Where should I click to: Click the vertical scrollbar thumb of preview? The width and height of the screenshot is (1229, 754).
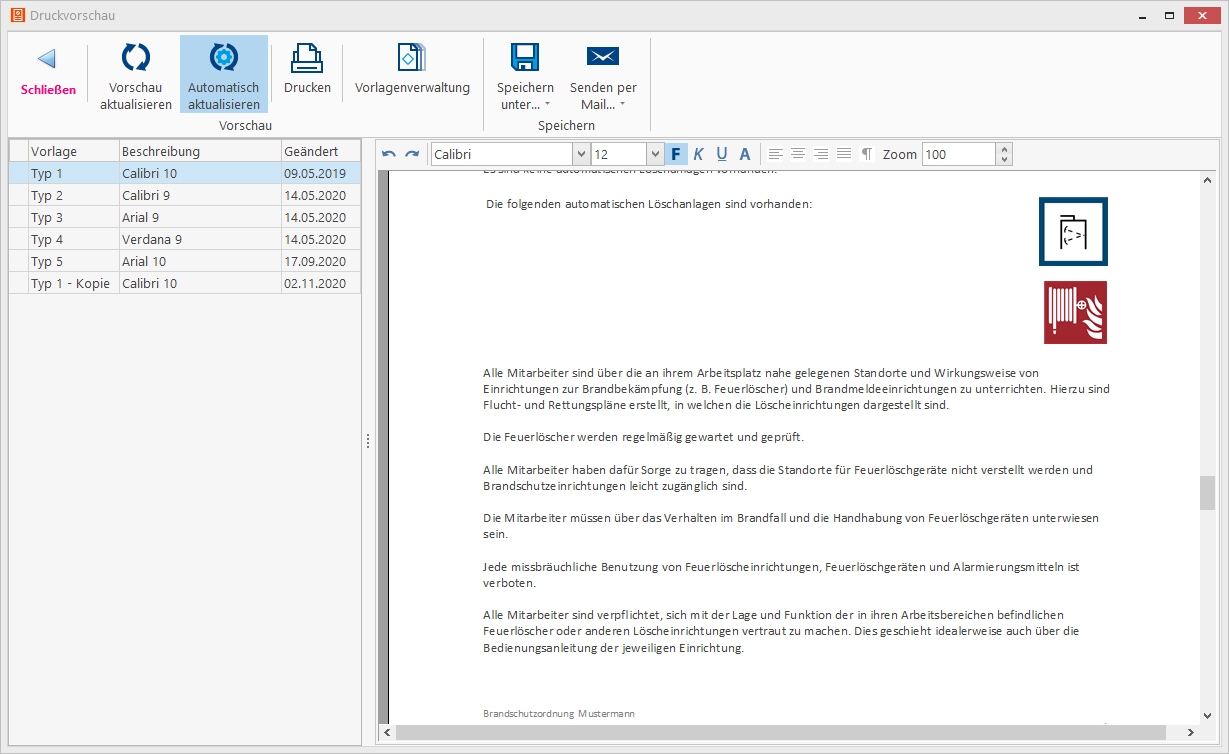point(1208,493)
